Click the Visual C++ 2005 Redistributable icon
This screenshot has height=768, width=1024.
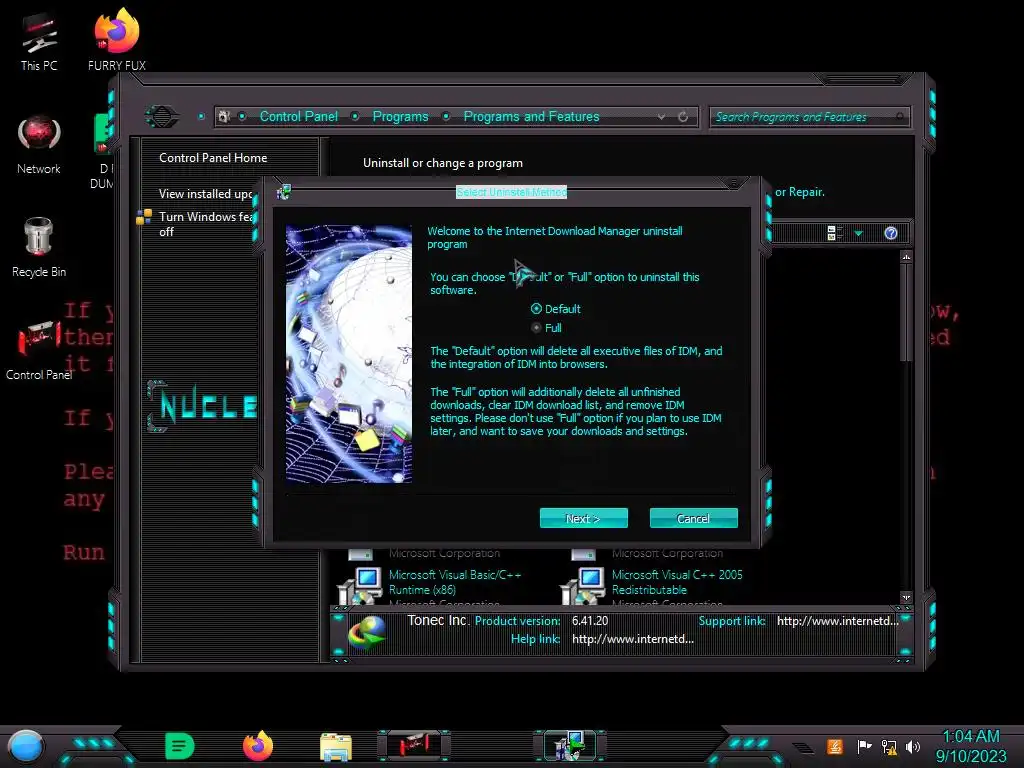pyautogui.click(x=583, y=586)
